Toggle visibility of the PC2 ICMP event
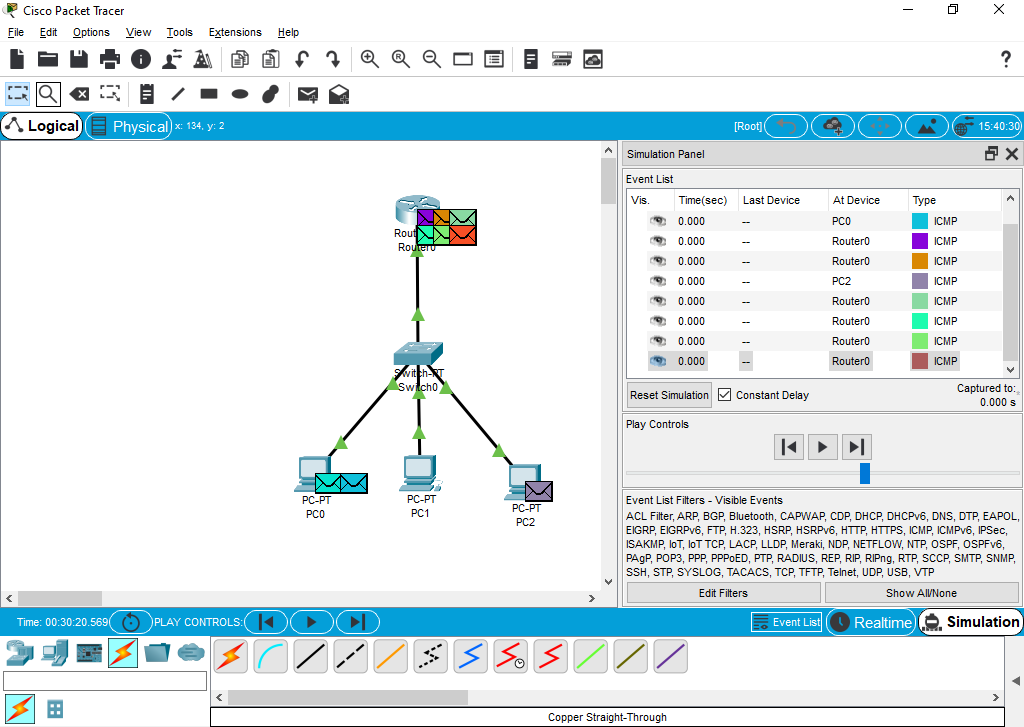1024x727 pixels. pyautogui.click(x=658, y=281)
